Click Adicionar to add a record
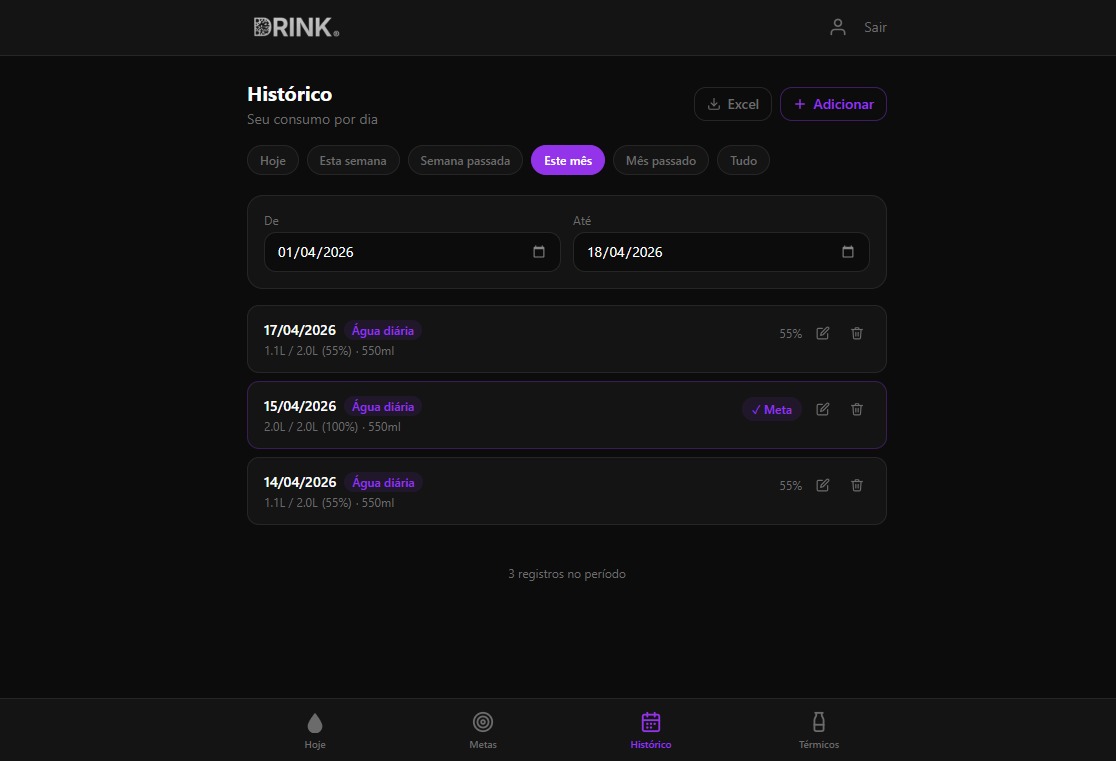The image size is (1116, 761). (833, 103)
